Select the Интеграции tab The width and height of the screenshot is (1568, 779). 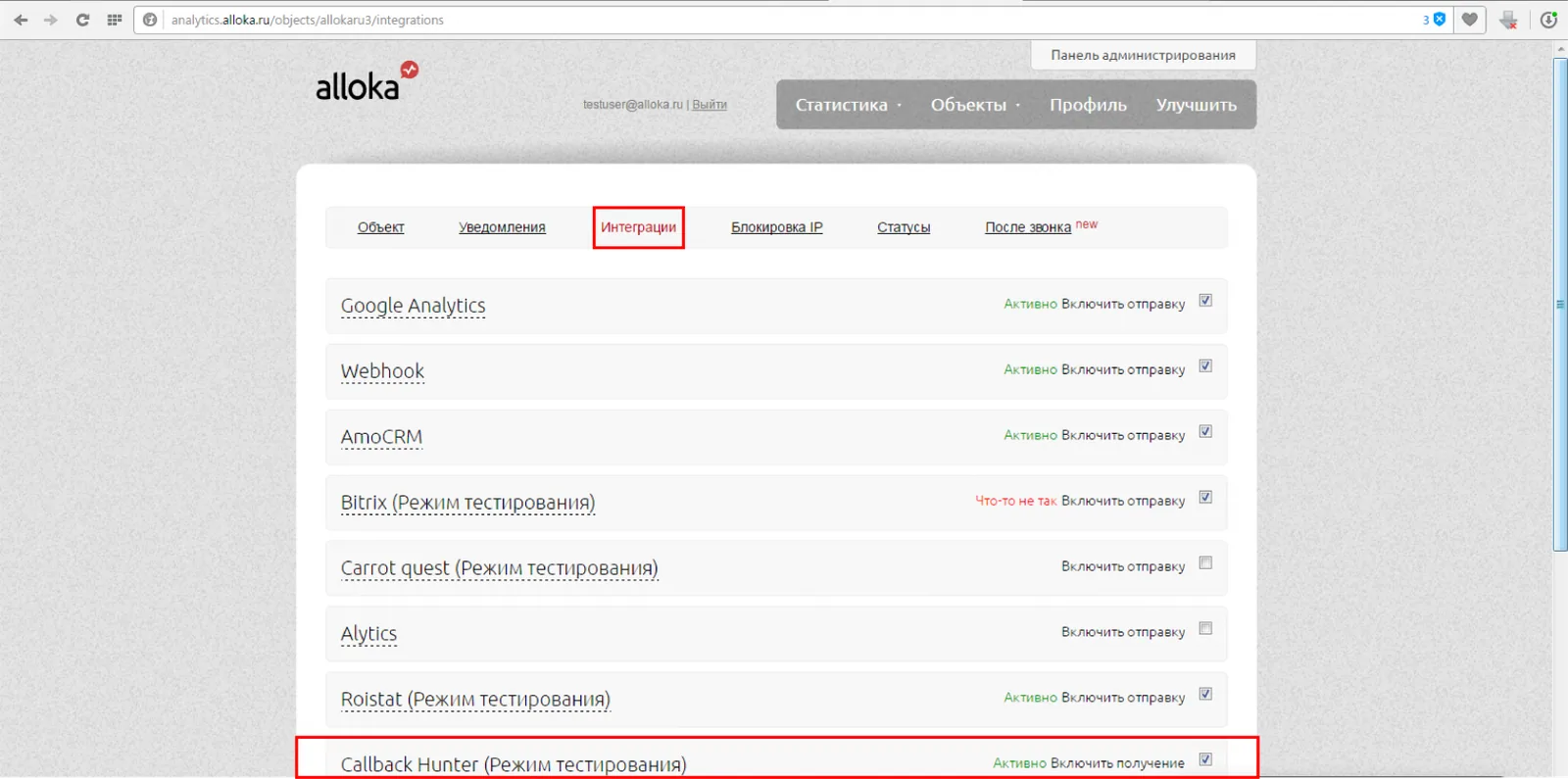click(x=638, y=227)
